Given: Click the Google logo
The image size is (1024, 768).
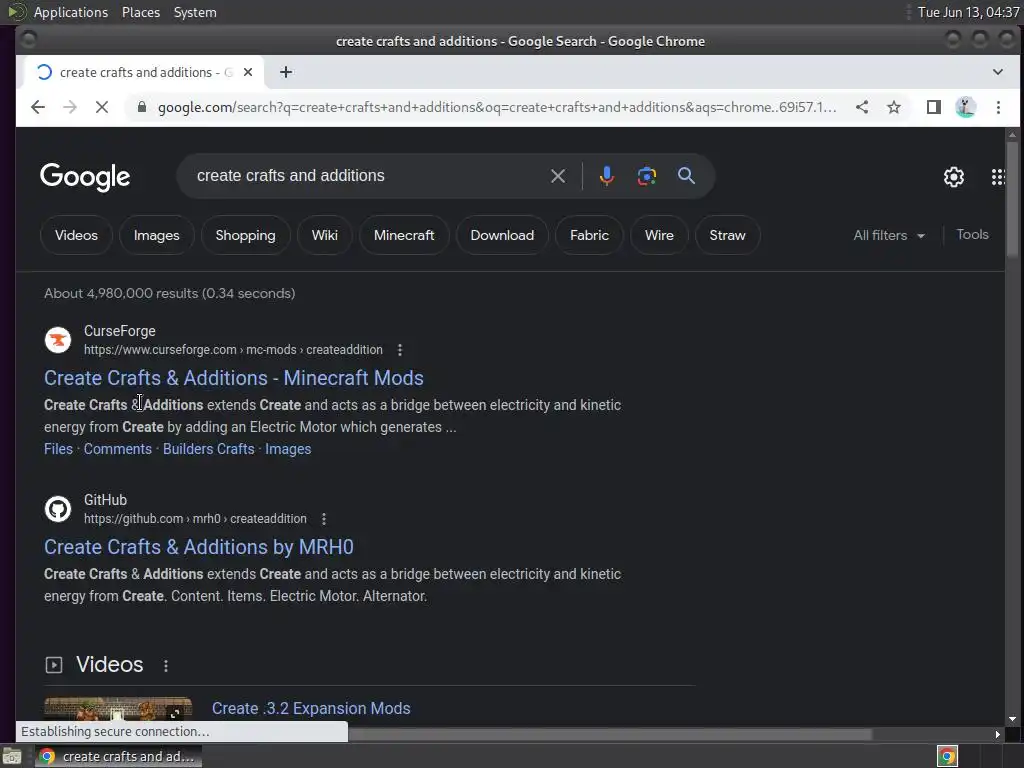Looking at the screenshot, I should point(85,177).
